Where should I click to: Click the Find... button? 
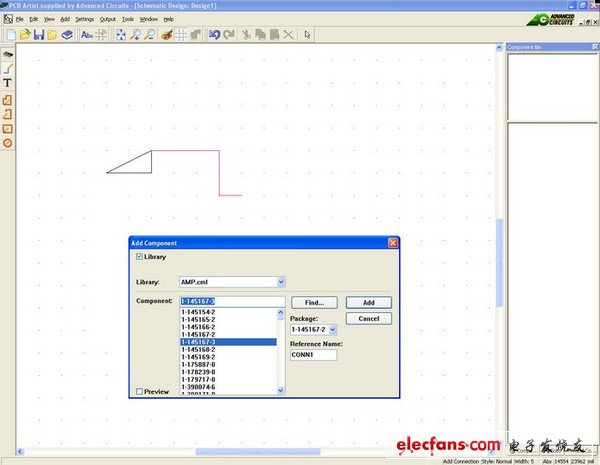point(314,302)
